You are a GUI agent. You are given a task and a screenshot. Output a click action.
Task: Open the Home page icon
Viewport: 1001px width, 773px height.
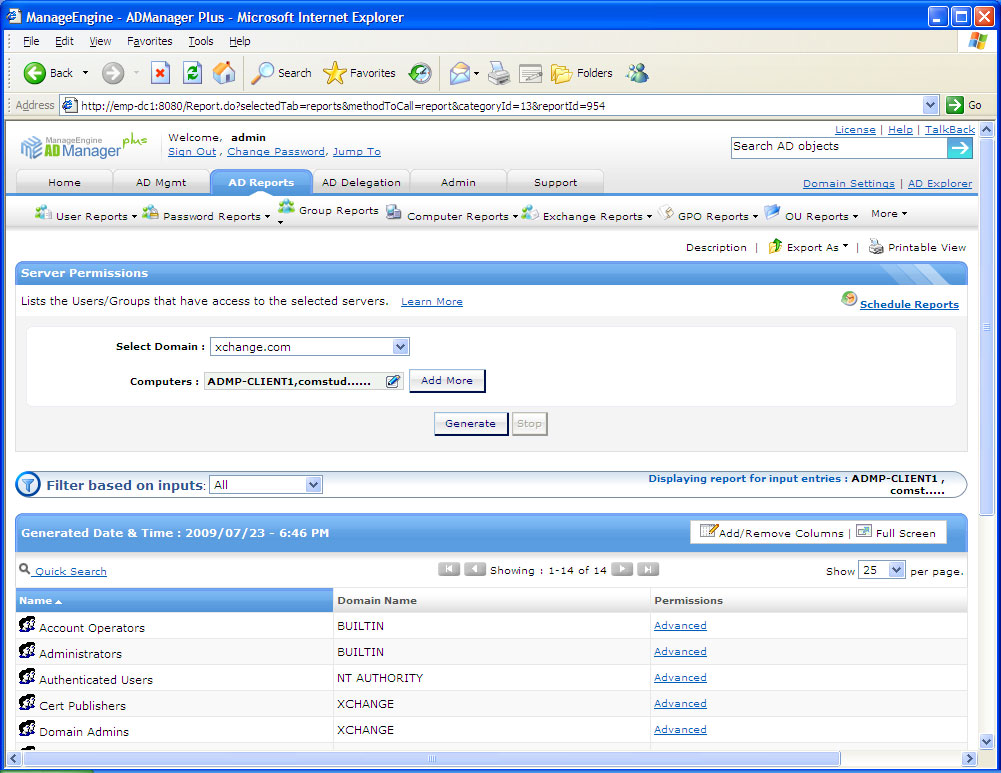223,73
